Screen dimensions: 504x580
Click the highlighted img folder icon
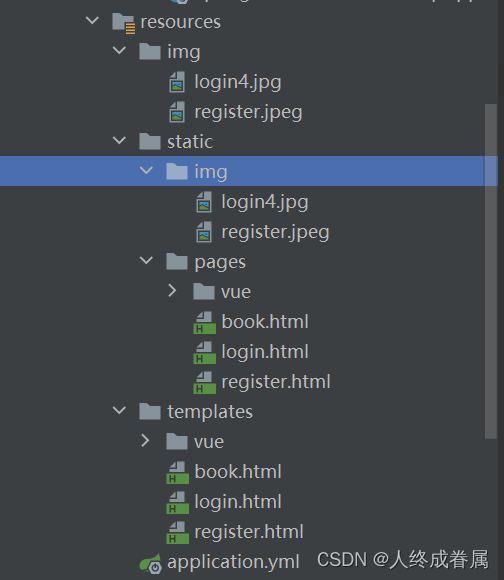pyautogui.click(x=177, y=171)
